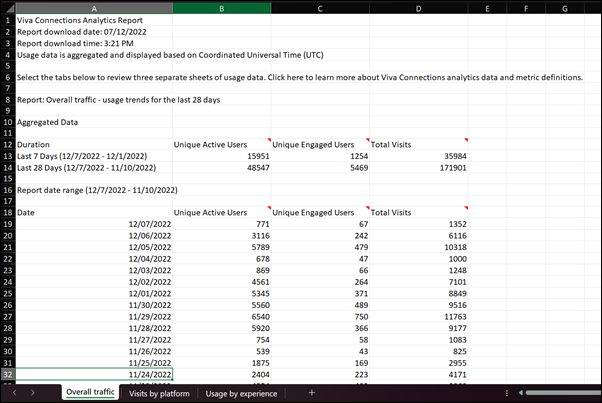Screen dimensions: 602x403
Task: Click the date cell 12/01/2022
Action: (x=94, y=294)
